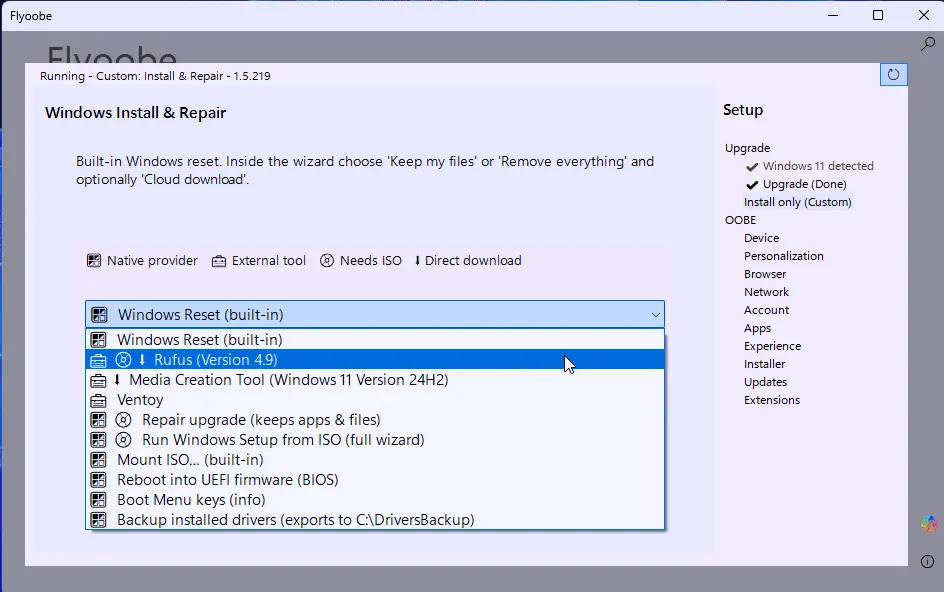Viewport: 944px width, 592px height.
Task: Click the native icon beside Boot Menu keys
Action: (x=98, y=500)
